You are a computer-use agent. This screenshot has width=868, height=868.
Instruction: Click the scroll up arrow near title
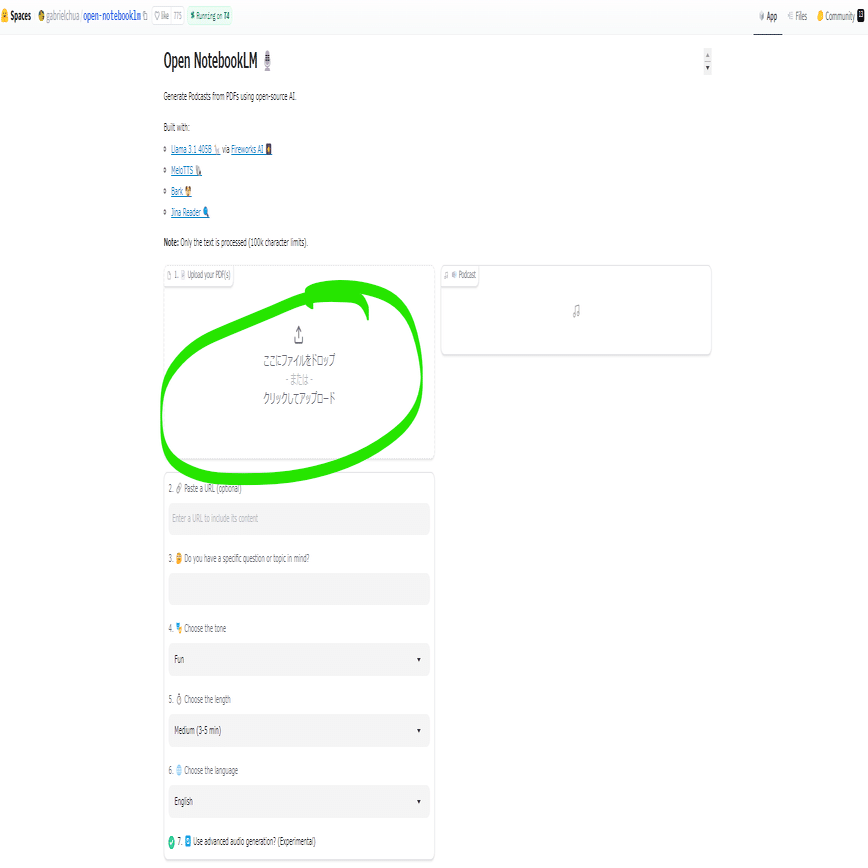(x=707, y=55)
